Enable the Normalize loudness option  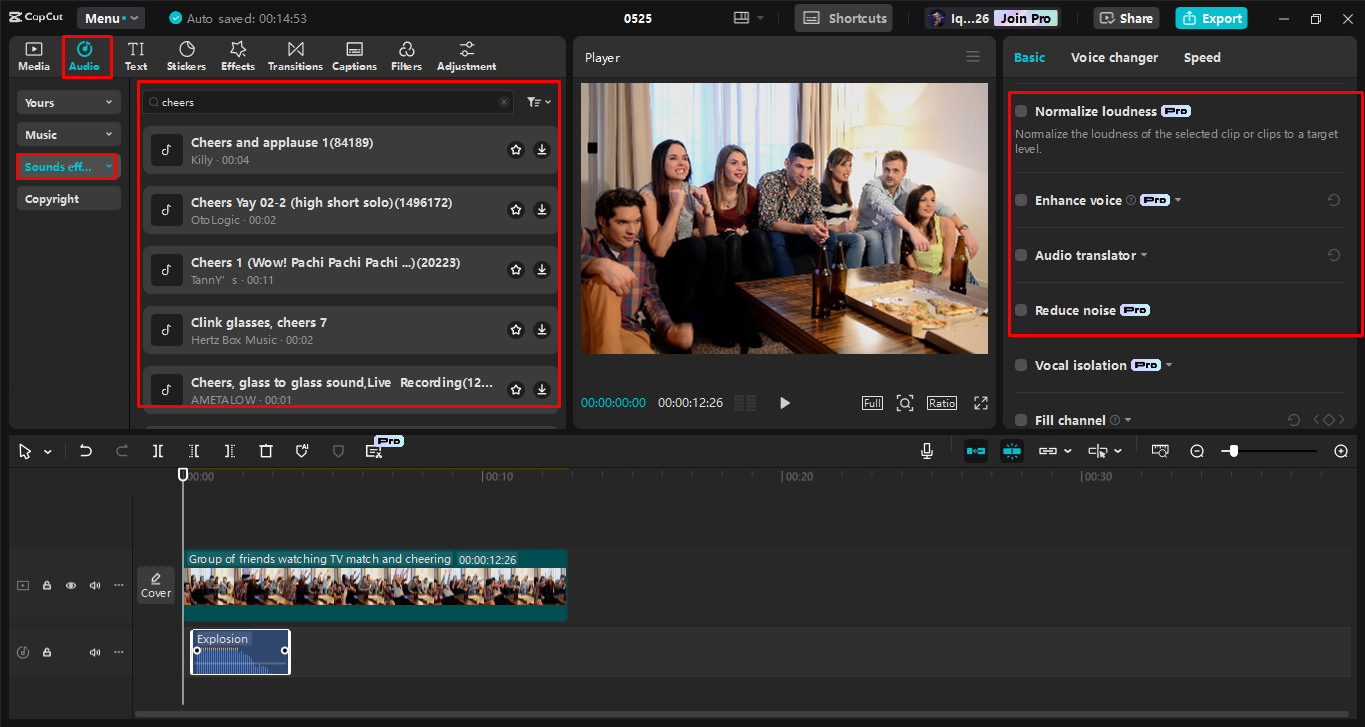pos(1021,111)
